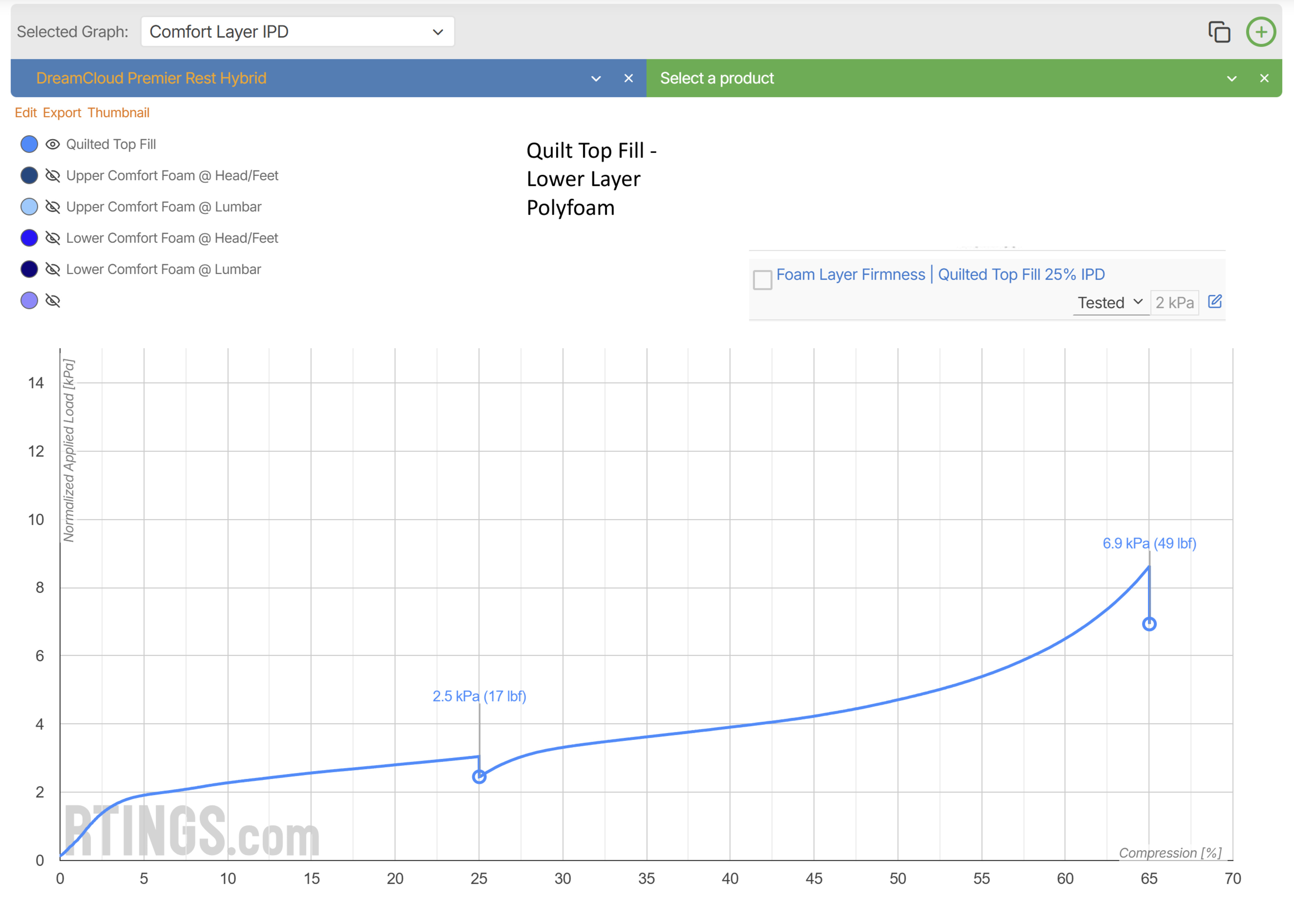Show Lower Comfort Foam @ Lumbar series
Image resolution: width=1294 pixels, height=924 pixels.
(x=53, y=270)
